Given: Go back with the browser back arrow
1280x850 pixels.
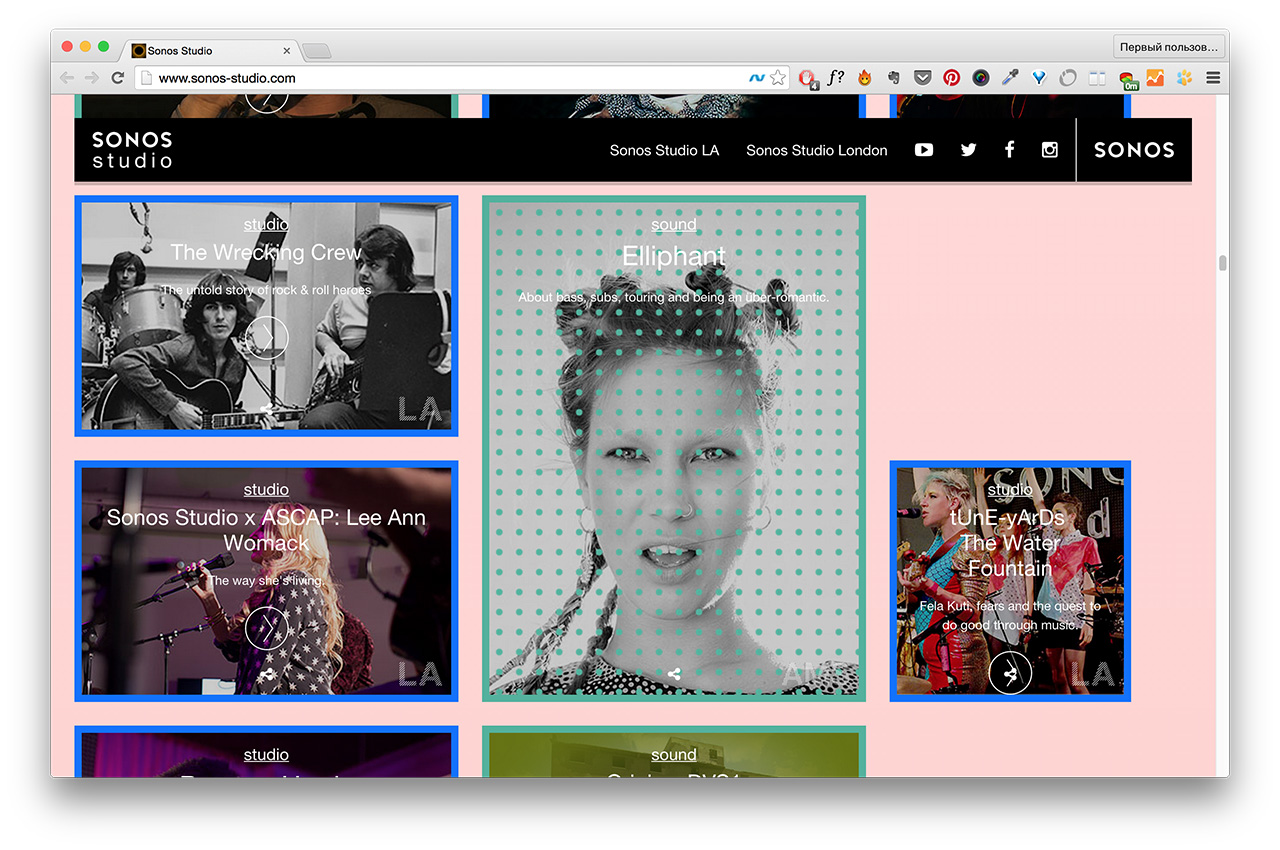Looking at the screenshot, I should pyautogui.click(x=67, y=78).
